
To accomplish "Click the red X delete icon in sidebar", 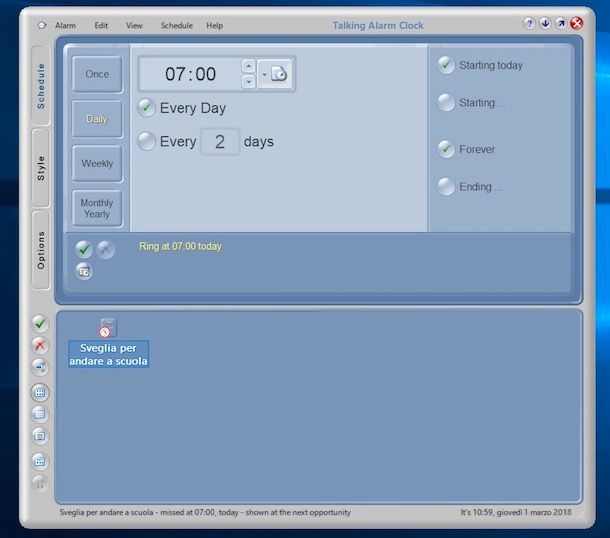I will coord(40,345).
